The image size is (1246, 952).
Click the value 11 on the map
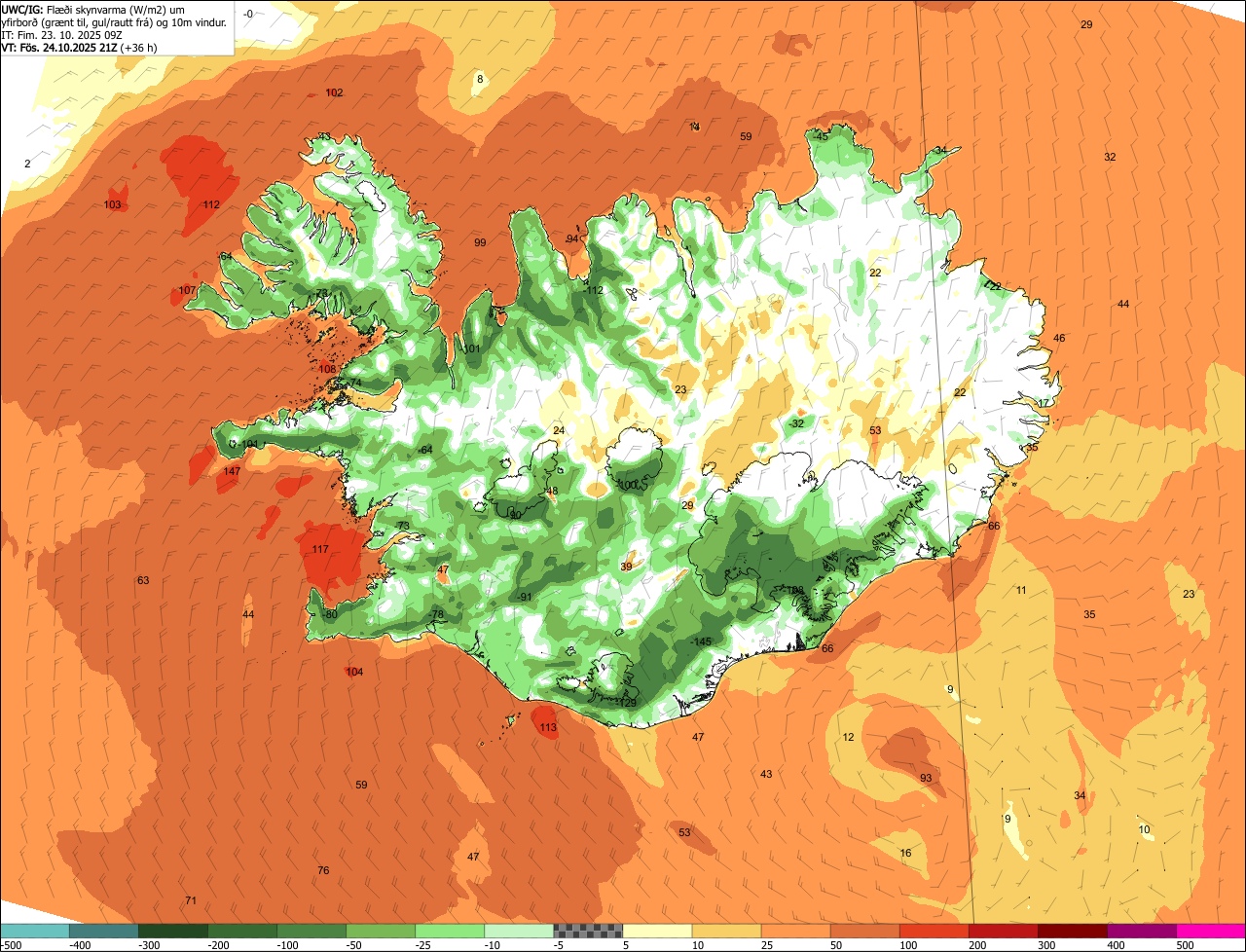click(1021, 591)
